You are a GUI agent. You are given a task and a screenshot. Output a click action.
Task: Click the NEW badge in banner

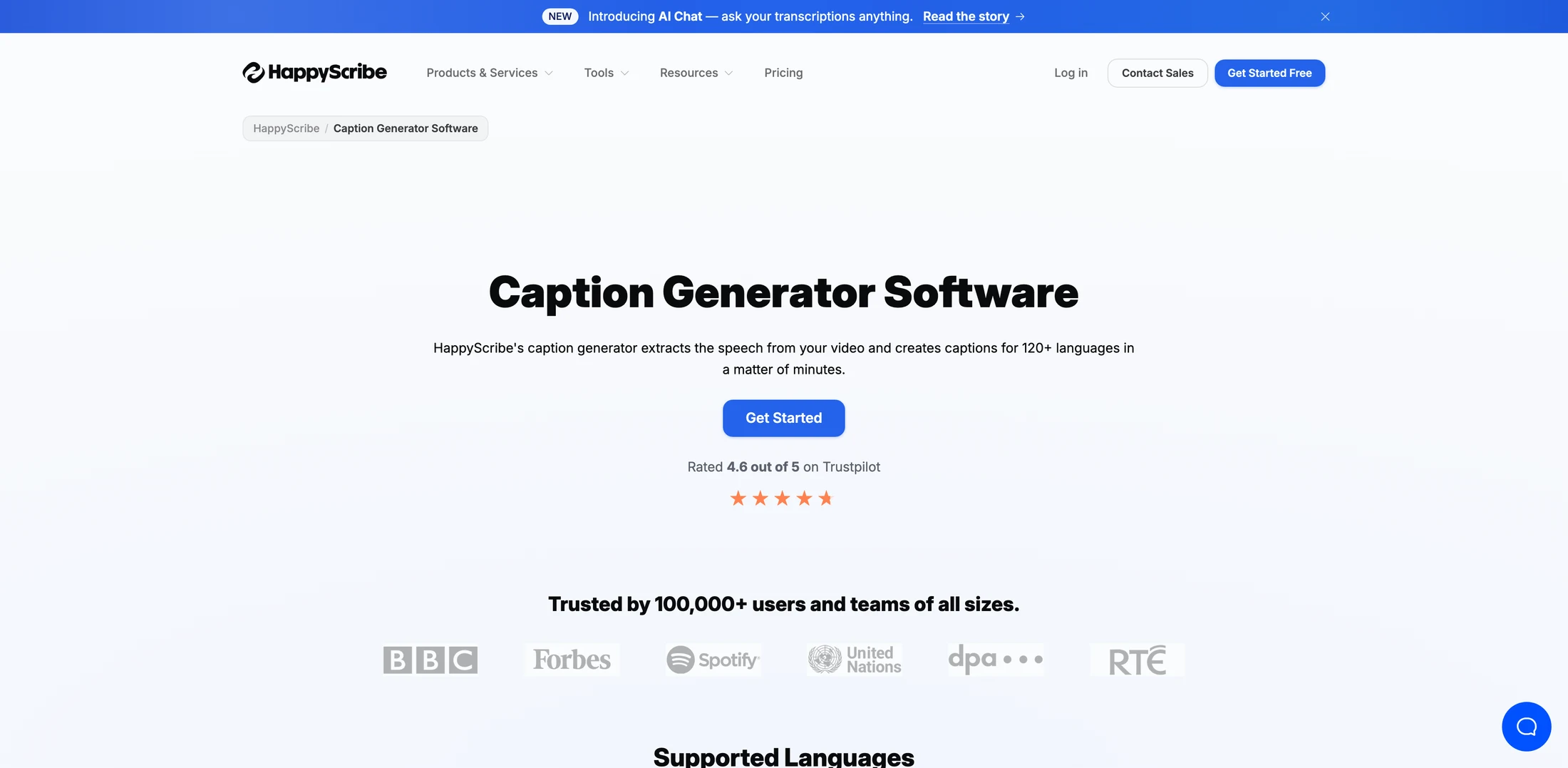pos(560,16)
